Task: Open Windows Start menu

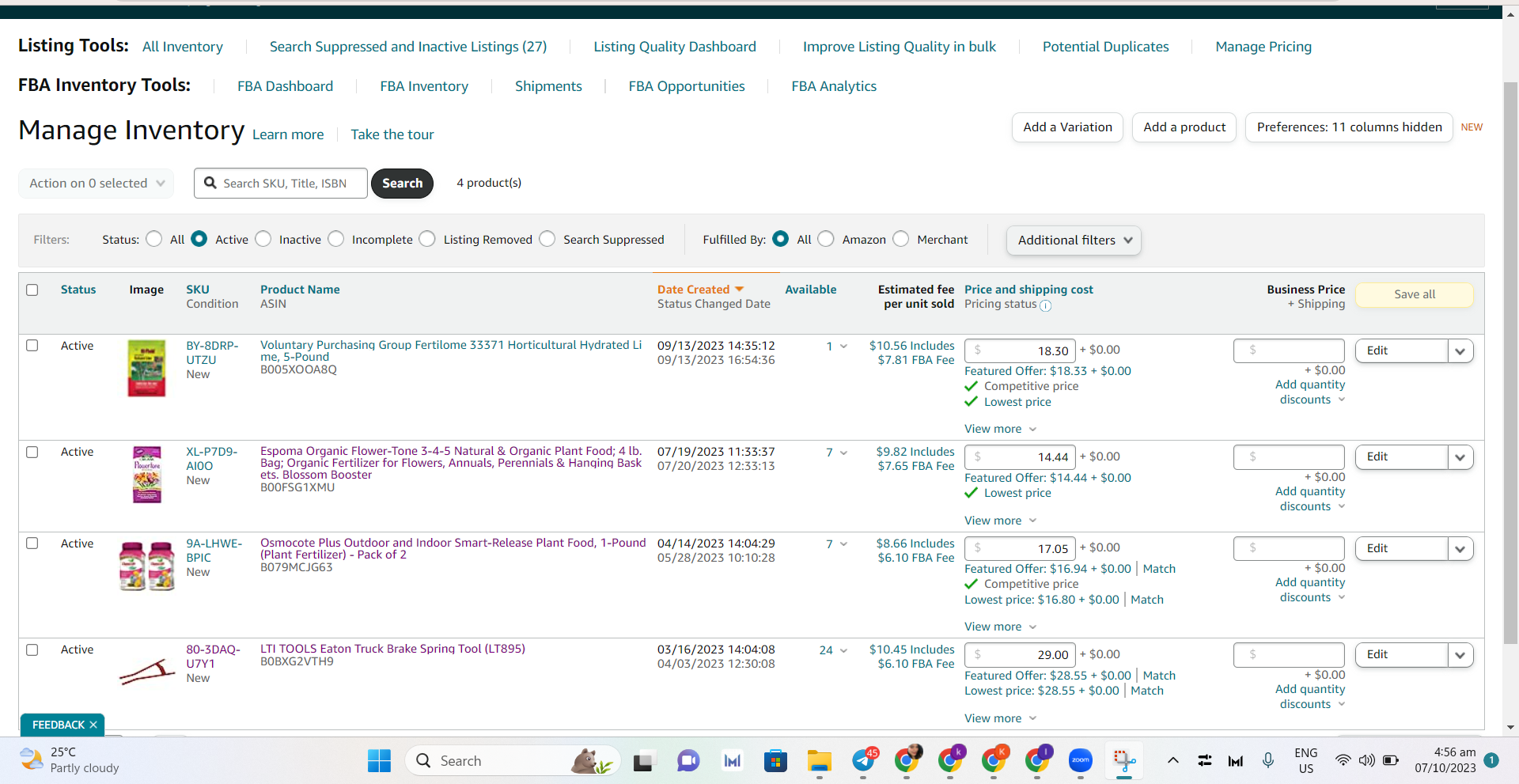Action: click(380, 761)
